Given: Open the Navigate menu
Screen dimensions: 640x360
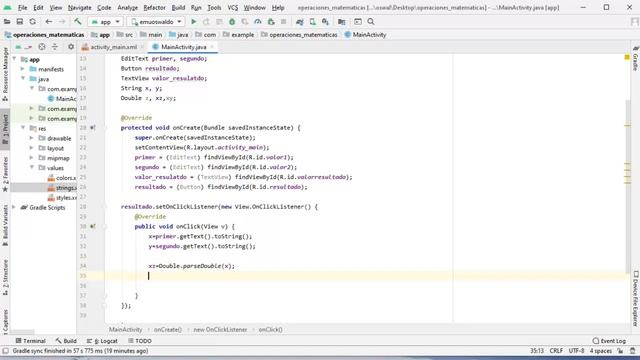Looking at the screenshot, I should click(80, 7).
